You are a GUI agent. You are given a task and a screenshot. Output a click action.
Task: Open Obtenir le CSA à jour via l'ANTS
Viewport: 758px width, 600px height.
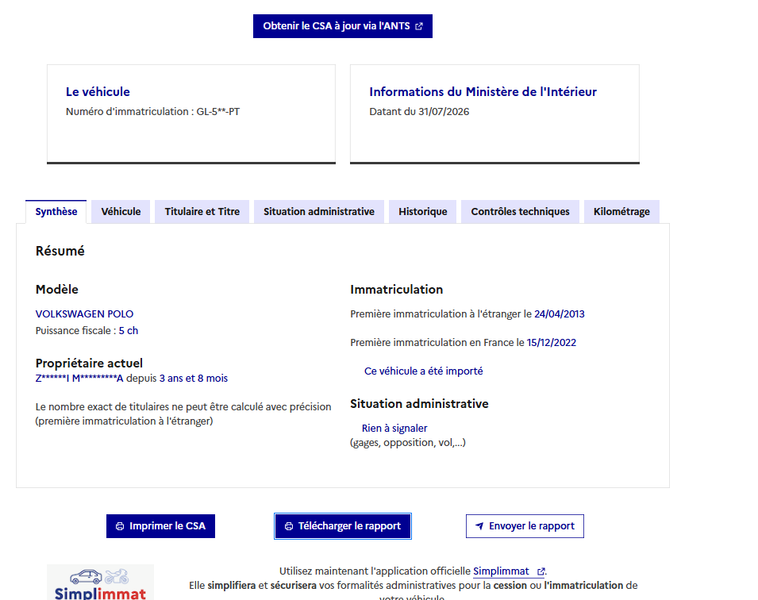tap(343, 26)
